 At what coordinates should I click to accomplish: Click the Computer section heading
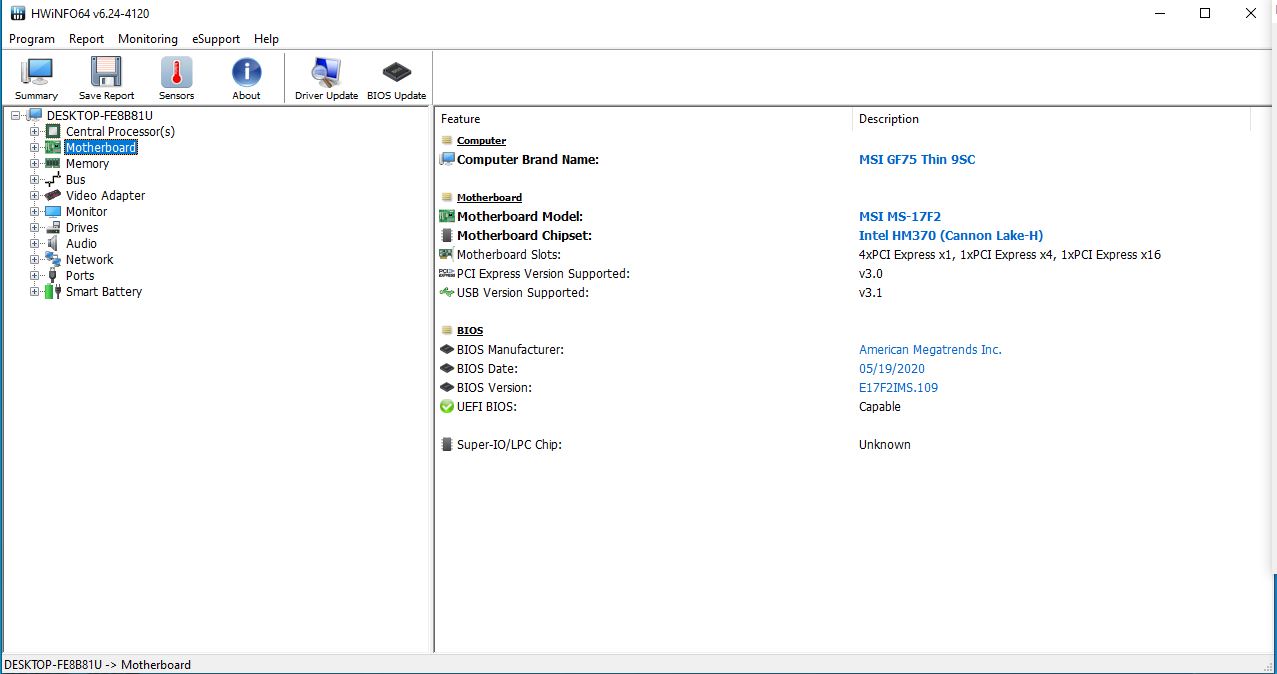[x=481, y=141]
